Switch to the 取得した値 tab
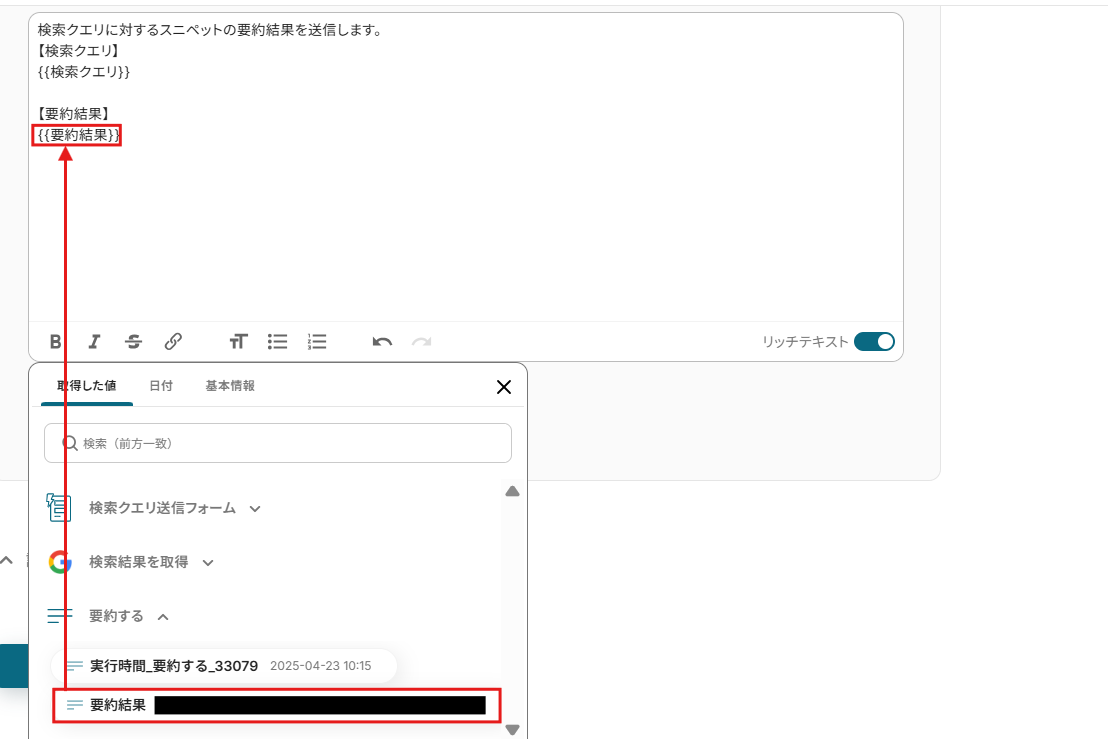1108x739 pixels. coord(87,386)
